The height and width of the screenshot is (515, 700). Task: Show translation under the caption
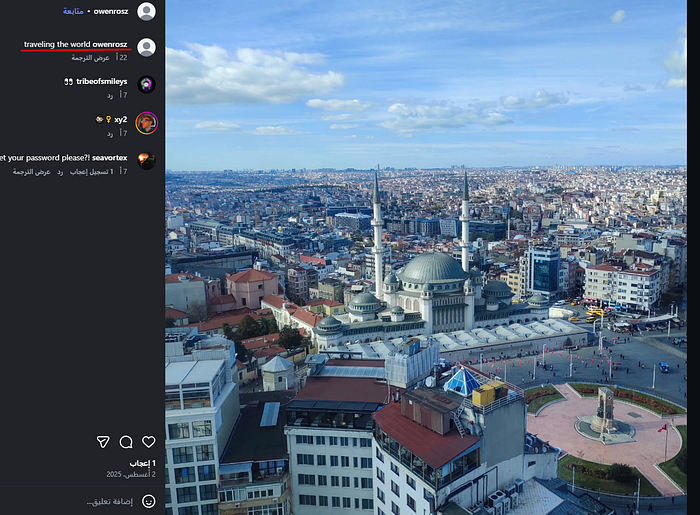tap(91, 58)
